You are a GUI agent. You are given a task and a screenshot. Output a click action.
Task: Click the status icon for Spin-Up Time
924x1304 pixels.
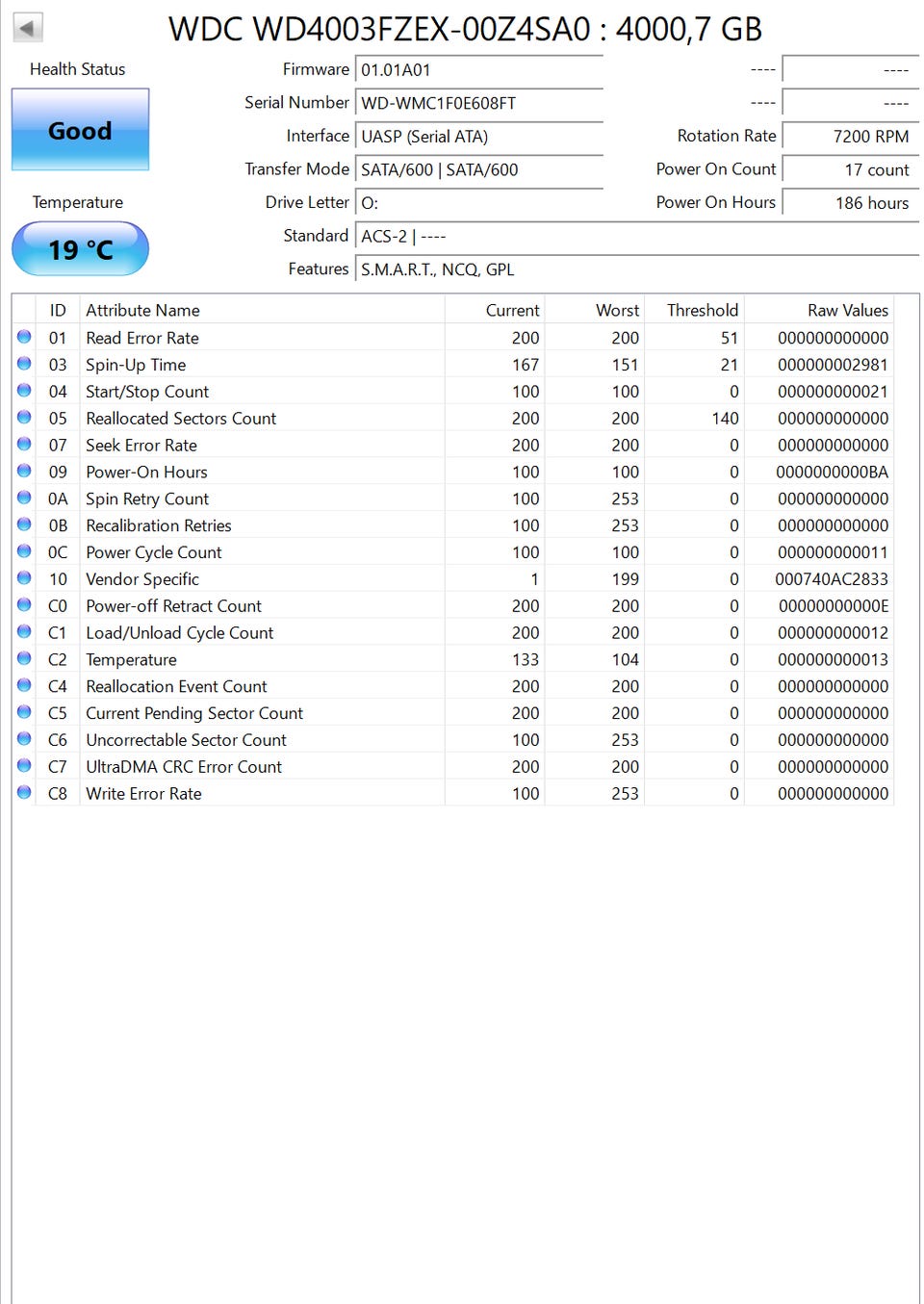pos(24,364)
